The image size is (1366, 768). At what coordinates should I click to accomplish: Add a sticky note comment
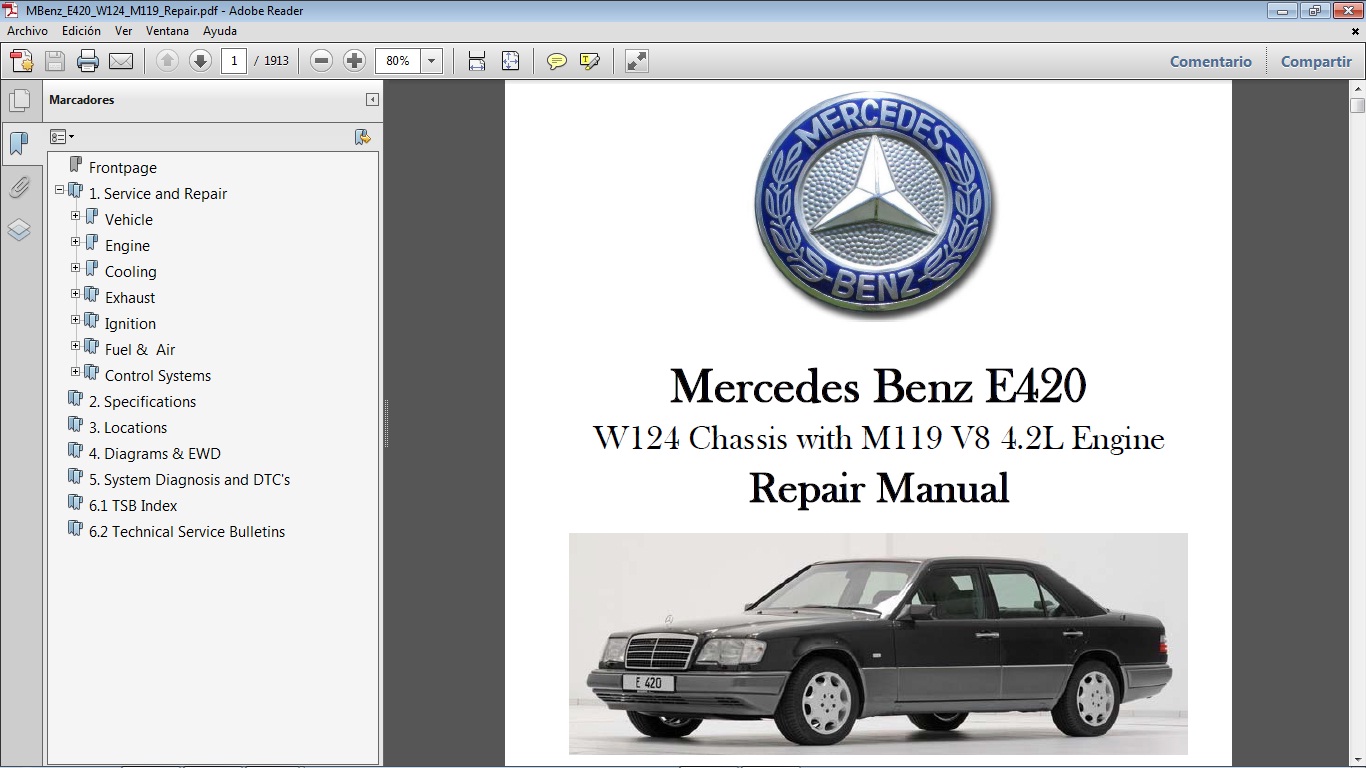pos(557,61)
